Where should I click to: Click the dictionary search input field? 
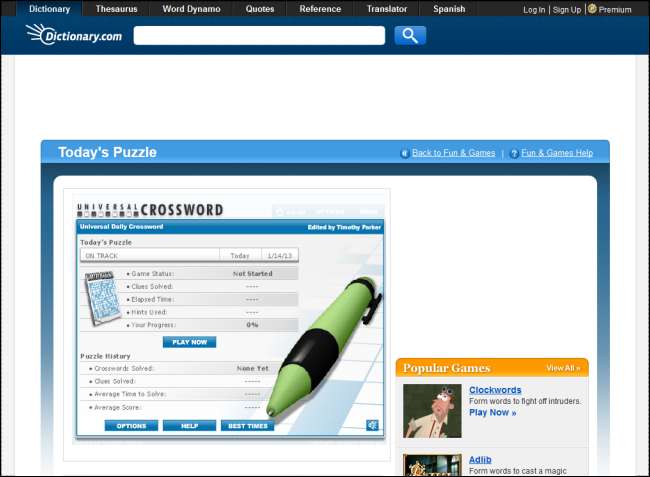259,36
